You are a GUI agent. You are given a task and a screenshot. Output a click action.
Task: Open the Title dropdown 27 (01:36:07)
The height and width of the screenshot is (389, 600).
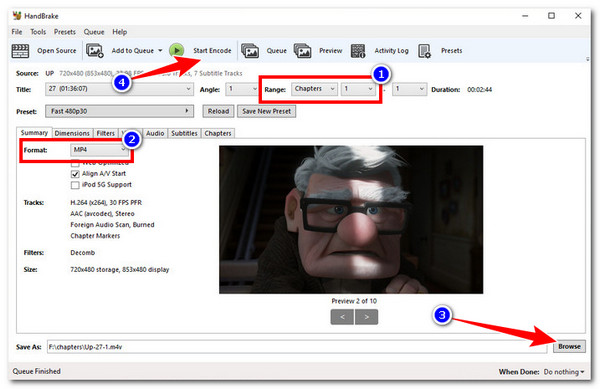click(x=119, y=89)
